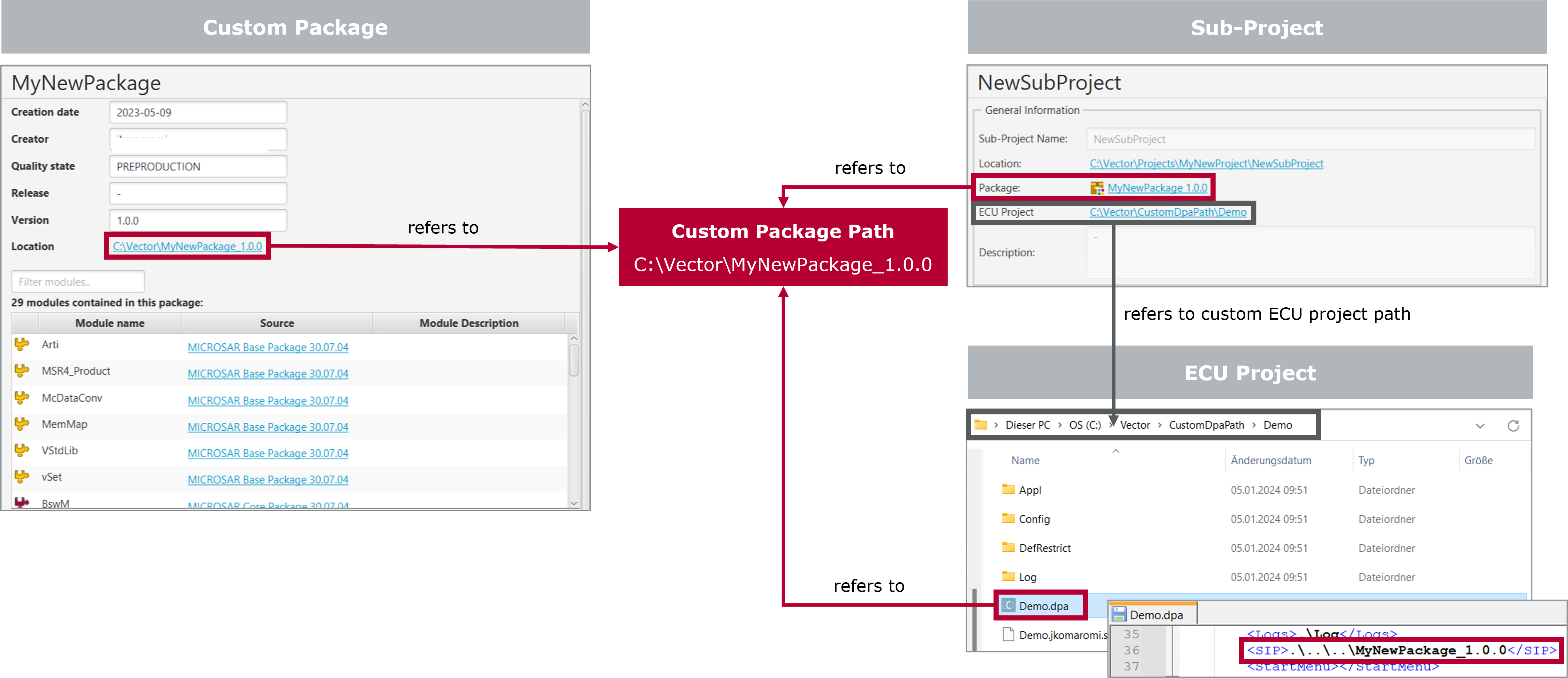Click the red BswM module icon
The height and width of the screenshot is (678, 1568).
click(x=22, y=503)
